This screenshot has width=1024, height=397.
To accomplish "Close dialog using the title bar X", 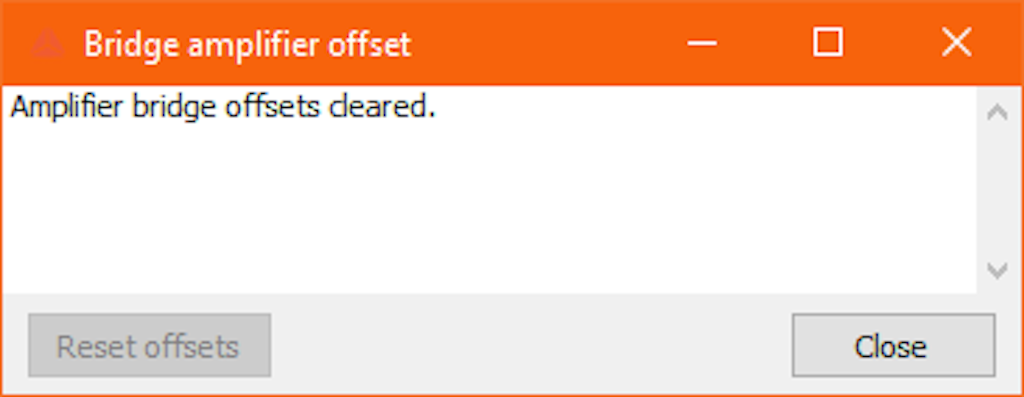I will pyautogui.click(x=957, y=42).
